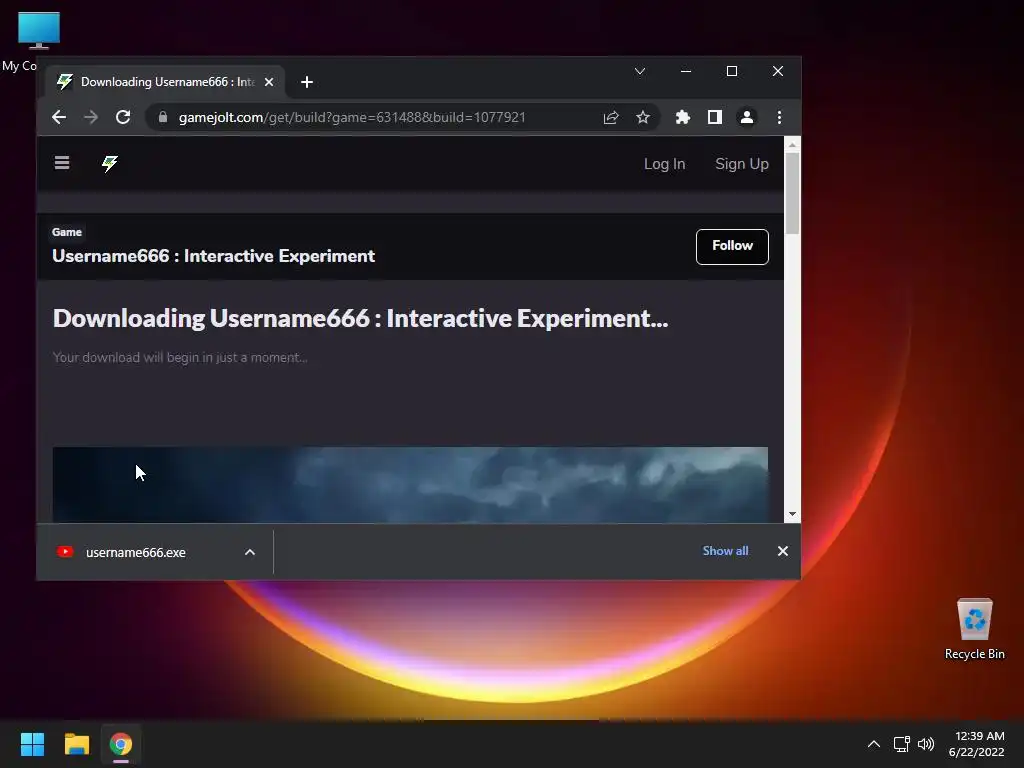Image resolution: width=1024 pixels, height=768 pixels.
Task: Select the Downloading Username666 tab
Action: 165,82
